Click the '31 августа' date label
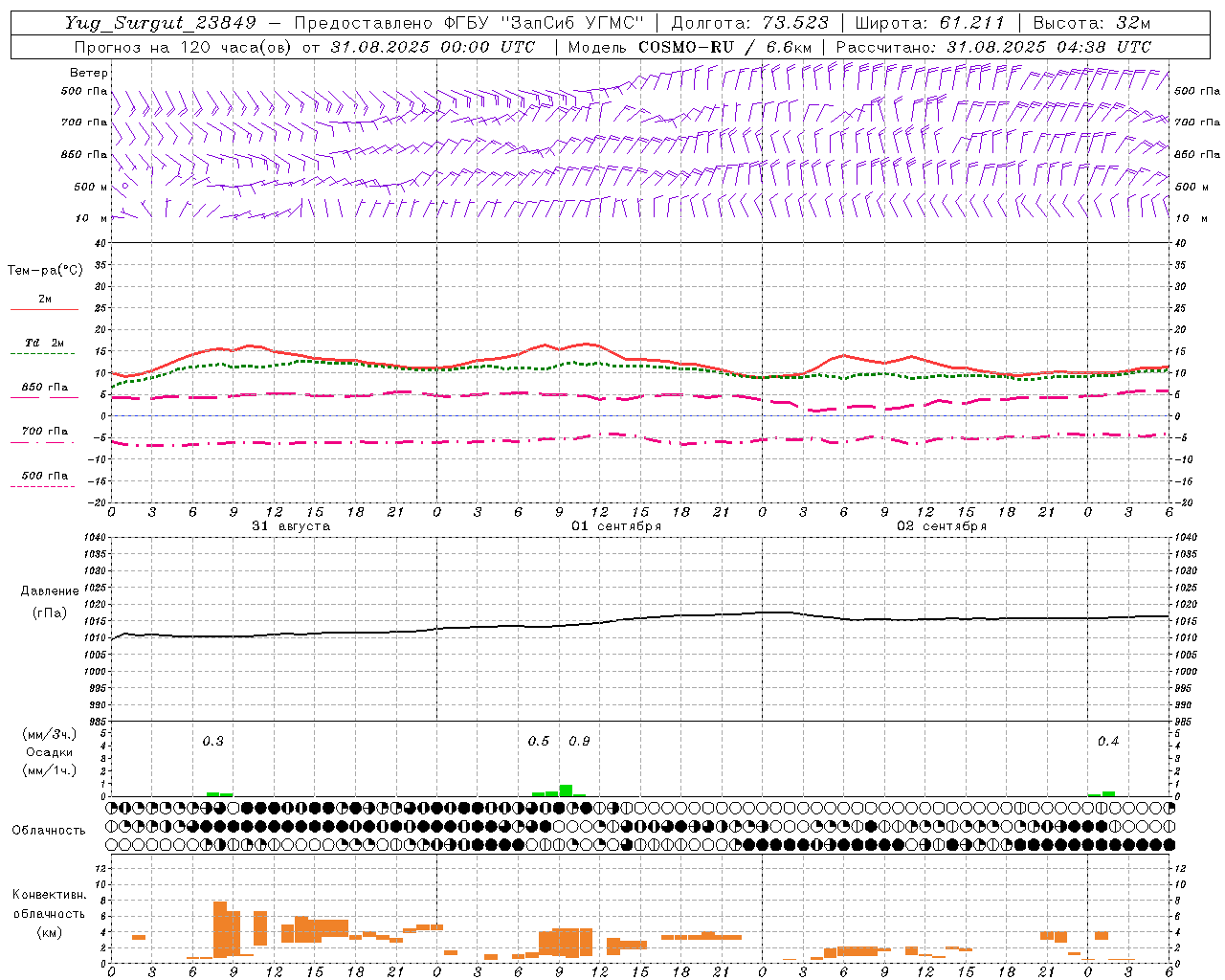1225x980 pixels. [x=291, y=526]
